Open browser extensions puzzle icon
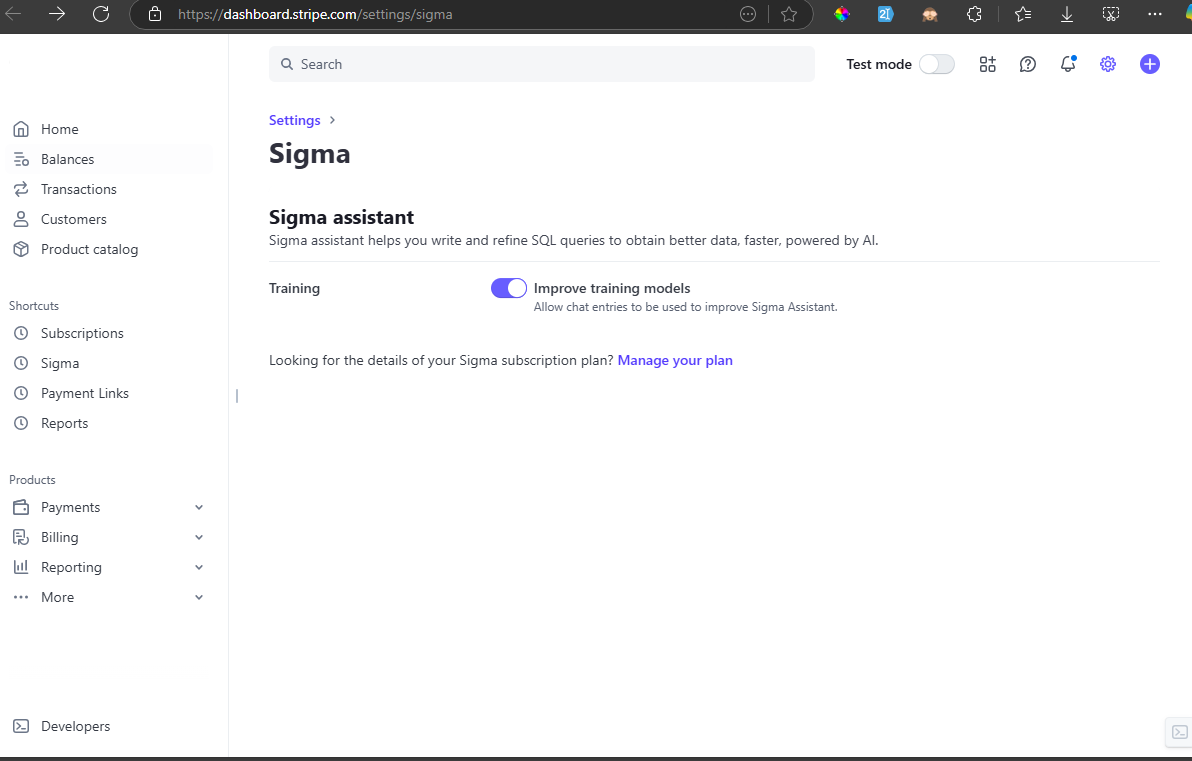This screenshot has width=1192, height=761. point(974,14)
